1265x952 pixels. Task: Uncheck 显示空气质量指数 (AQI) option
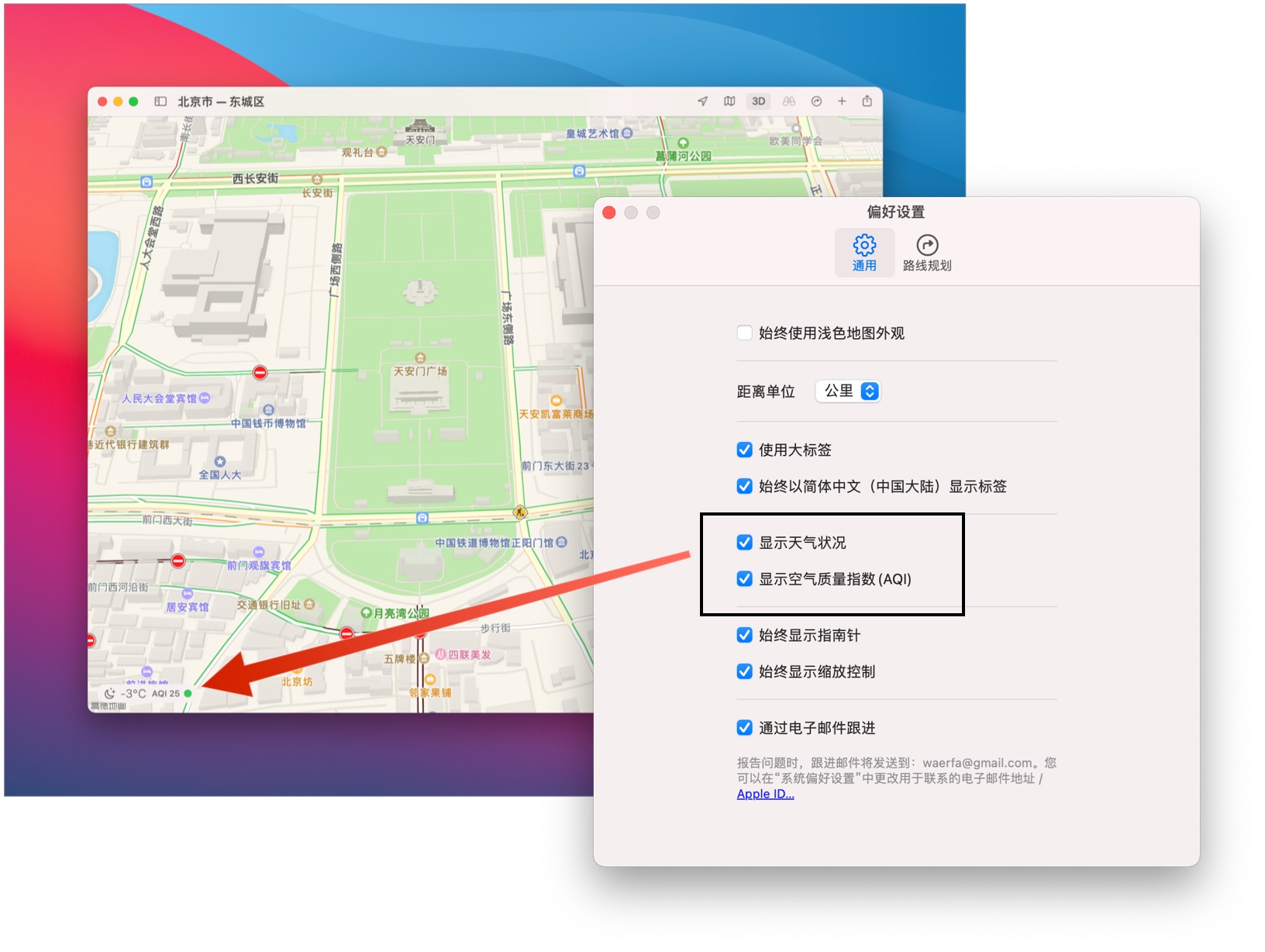[x=744, y=579]
